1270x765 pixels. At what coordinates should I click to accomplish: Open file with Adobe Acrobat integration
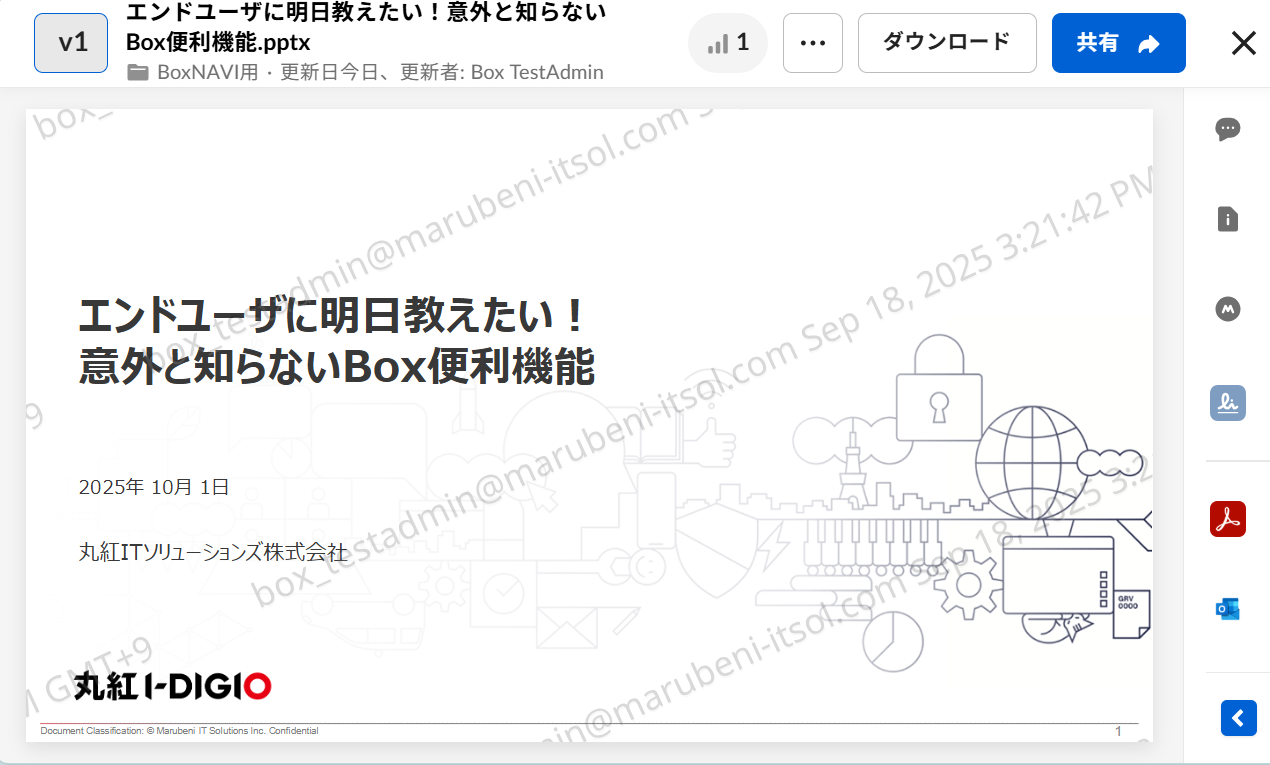tap(1228, 519)
